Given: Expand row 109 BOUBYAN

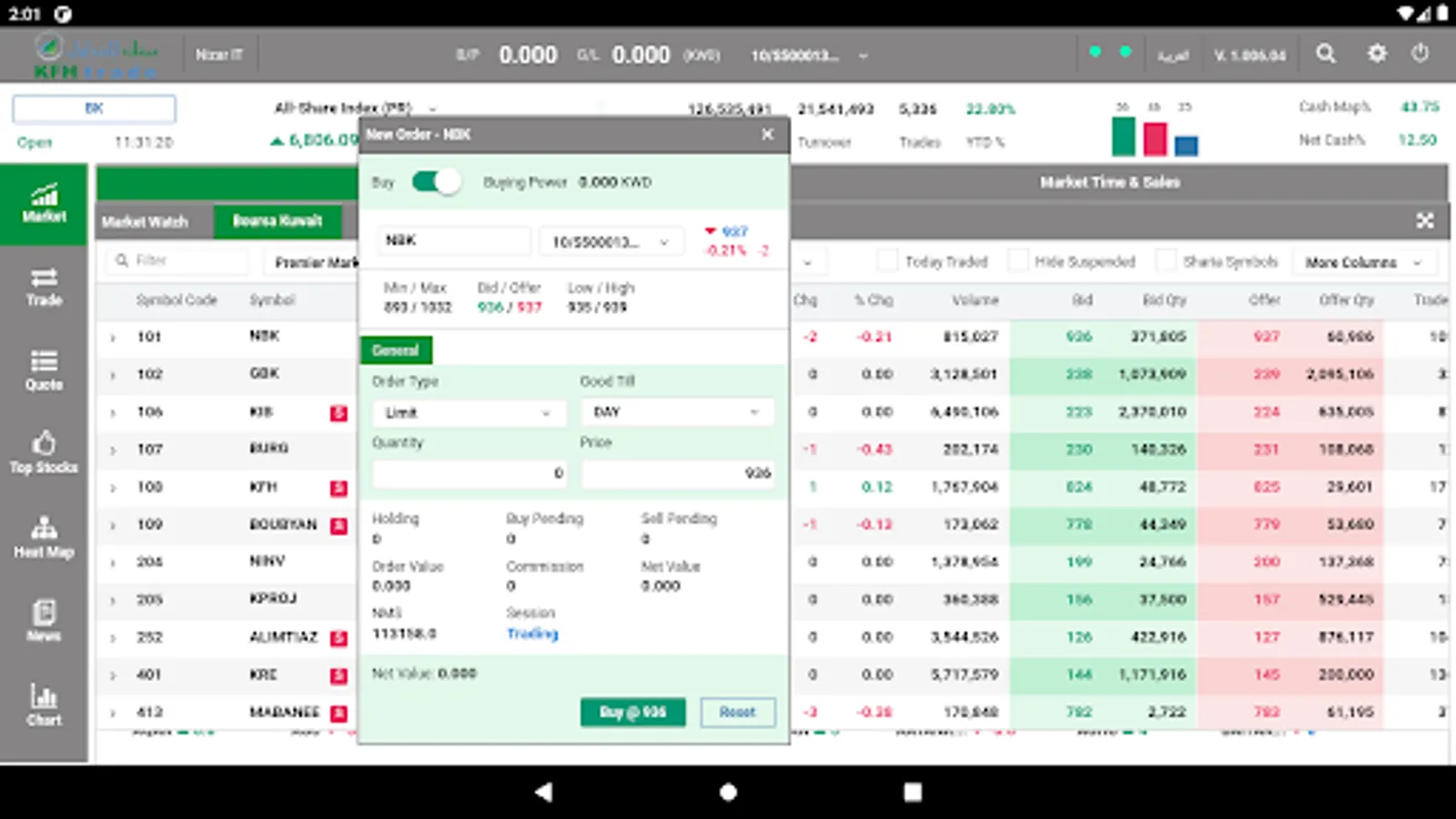Looking at the screenshot, I should pyautogui.click(x=113, y=525).
